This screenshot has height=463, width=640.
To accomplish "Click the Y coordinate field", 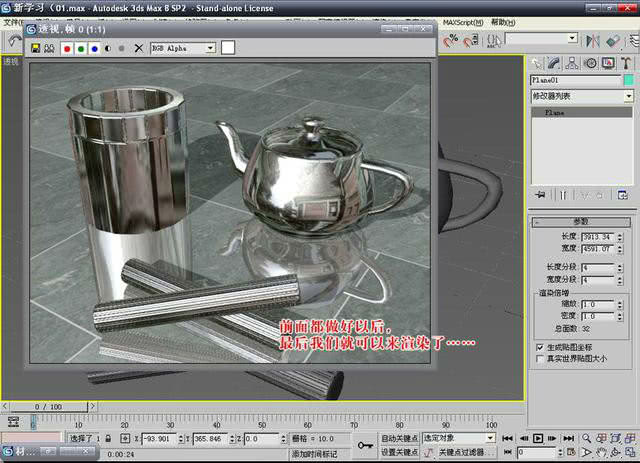I will click(x=211, y=439).
